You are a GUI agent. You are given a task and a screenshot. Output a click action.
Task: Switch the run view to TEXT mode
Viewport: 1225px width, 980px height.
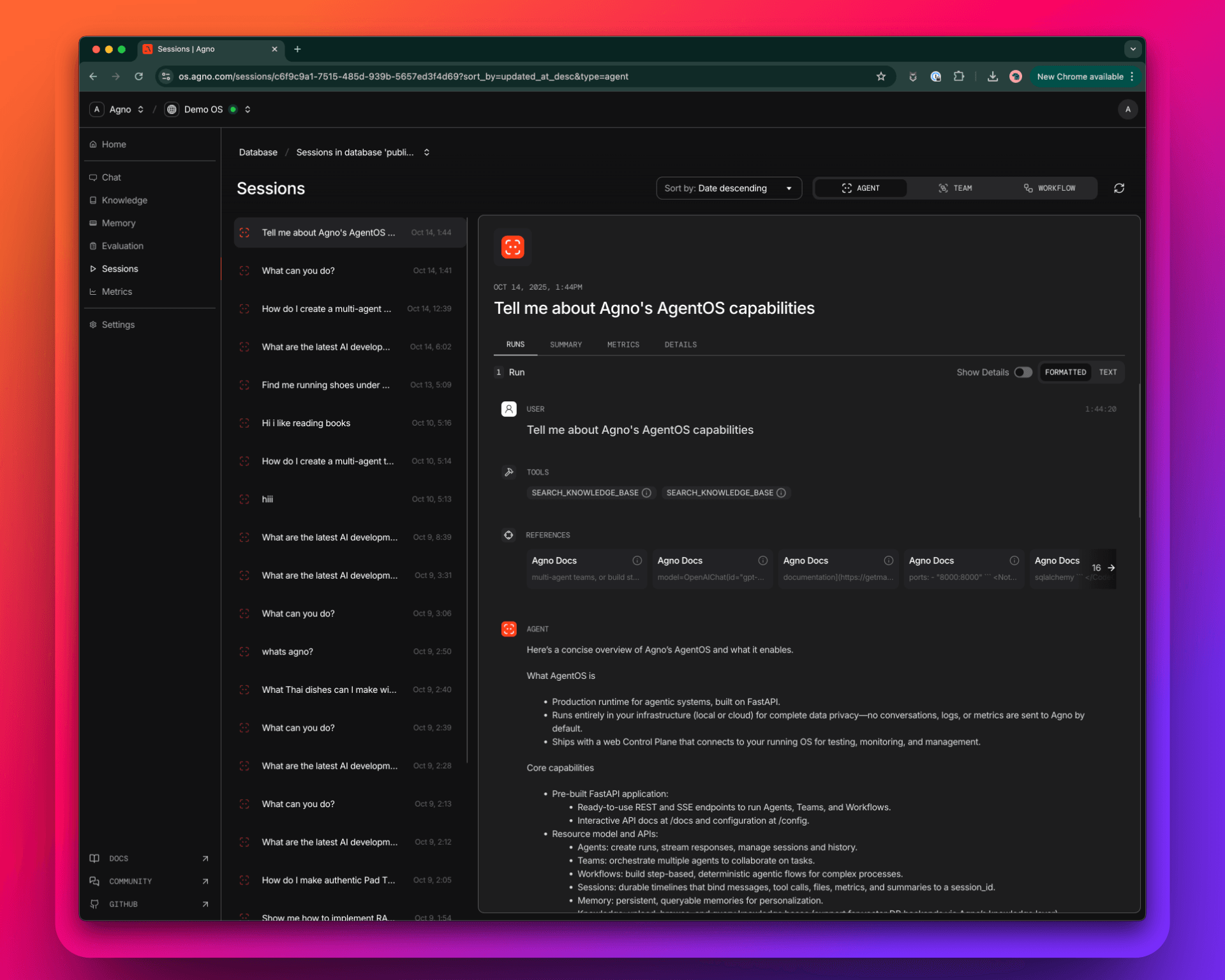pyautogui.click(x=1108, y=372)
